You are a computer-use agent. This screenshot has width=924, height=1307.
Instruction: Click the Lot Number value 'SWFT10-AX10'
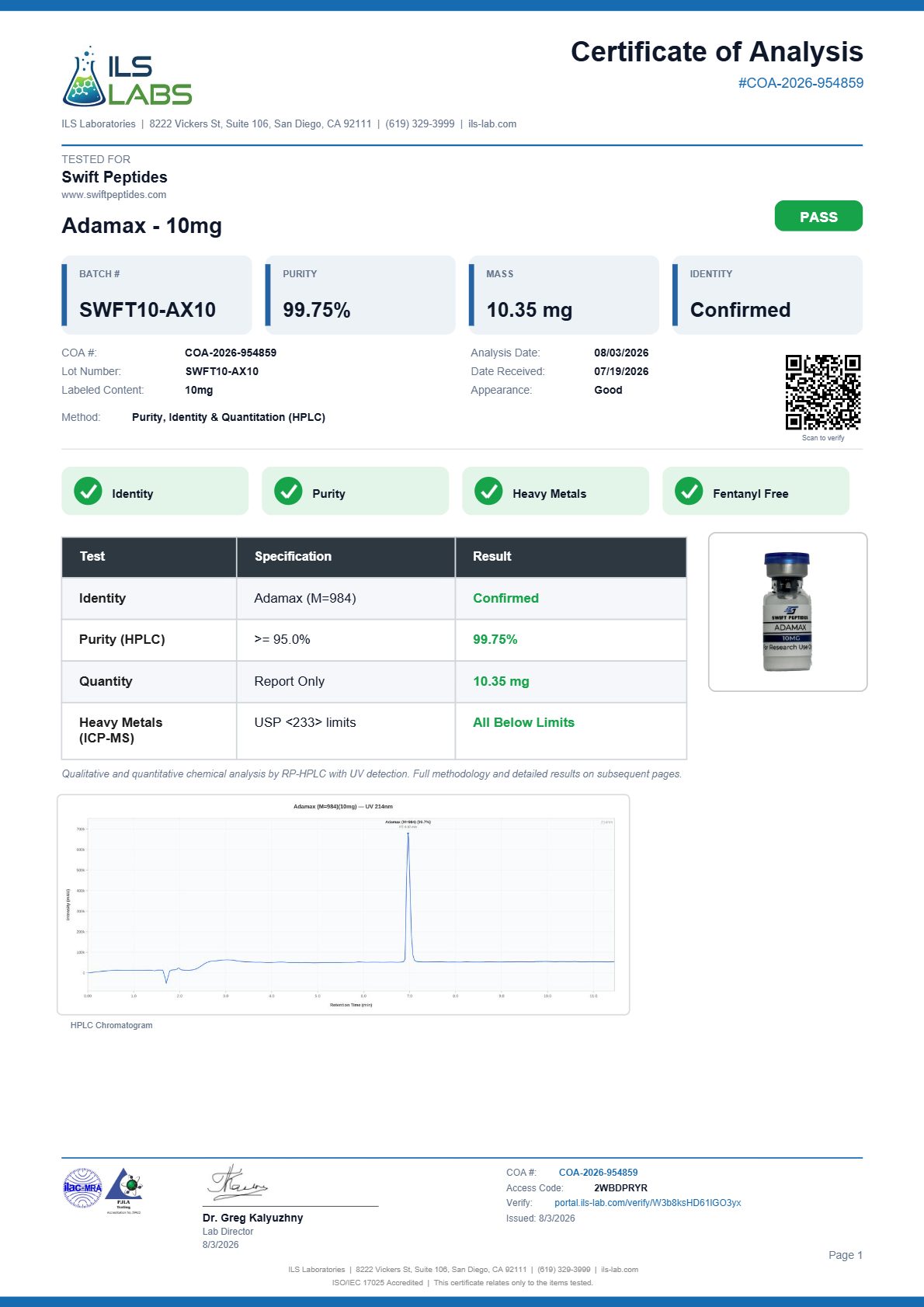point(221,372)
